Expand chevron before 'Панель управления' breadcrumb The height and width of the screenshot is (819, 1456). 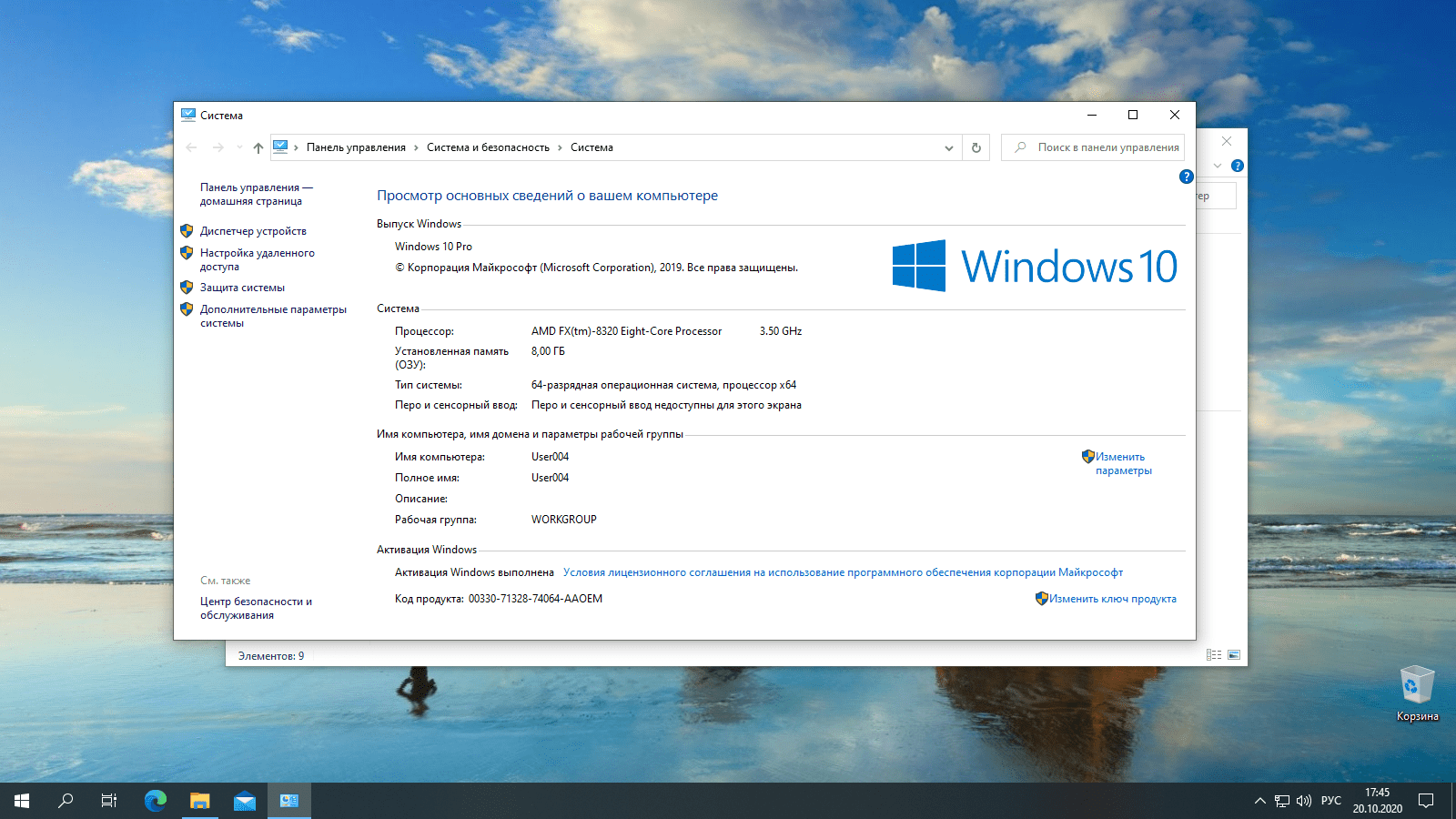[x=297, y=147]
